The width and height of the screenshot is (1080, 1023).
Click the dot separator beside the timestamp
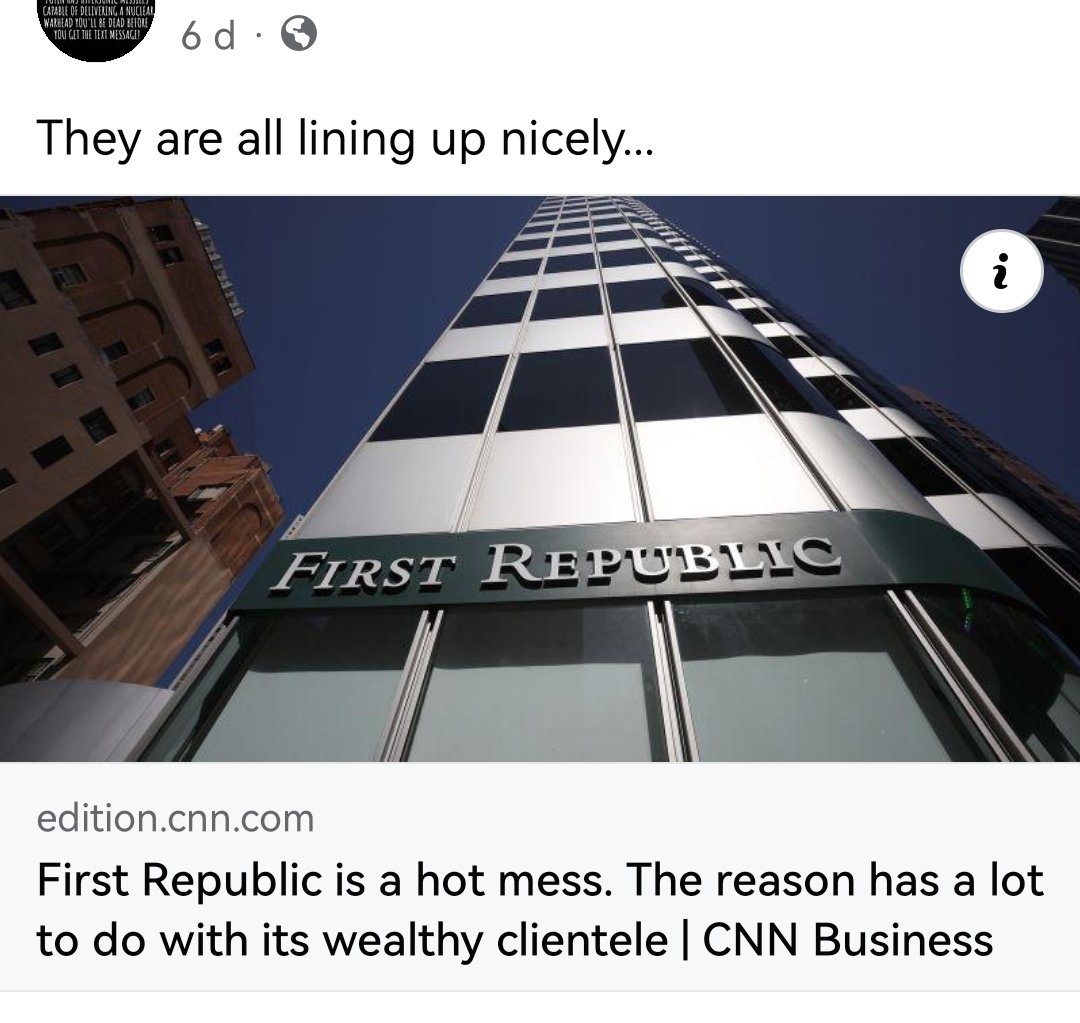258,36
